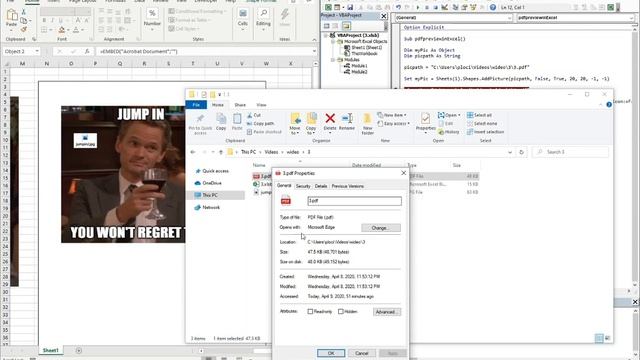Click Insert Function fx icon

click(x=87, y=51)
